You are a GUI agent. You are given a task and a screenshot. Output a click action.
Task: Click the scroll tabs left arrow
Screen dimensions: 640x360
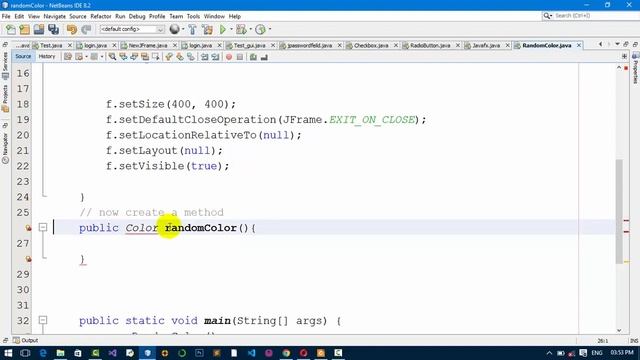tap(600, 44)
